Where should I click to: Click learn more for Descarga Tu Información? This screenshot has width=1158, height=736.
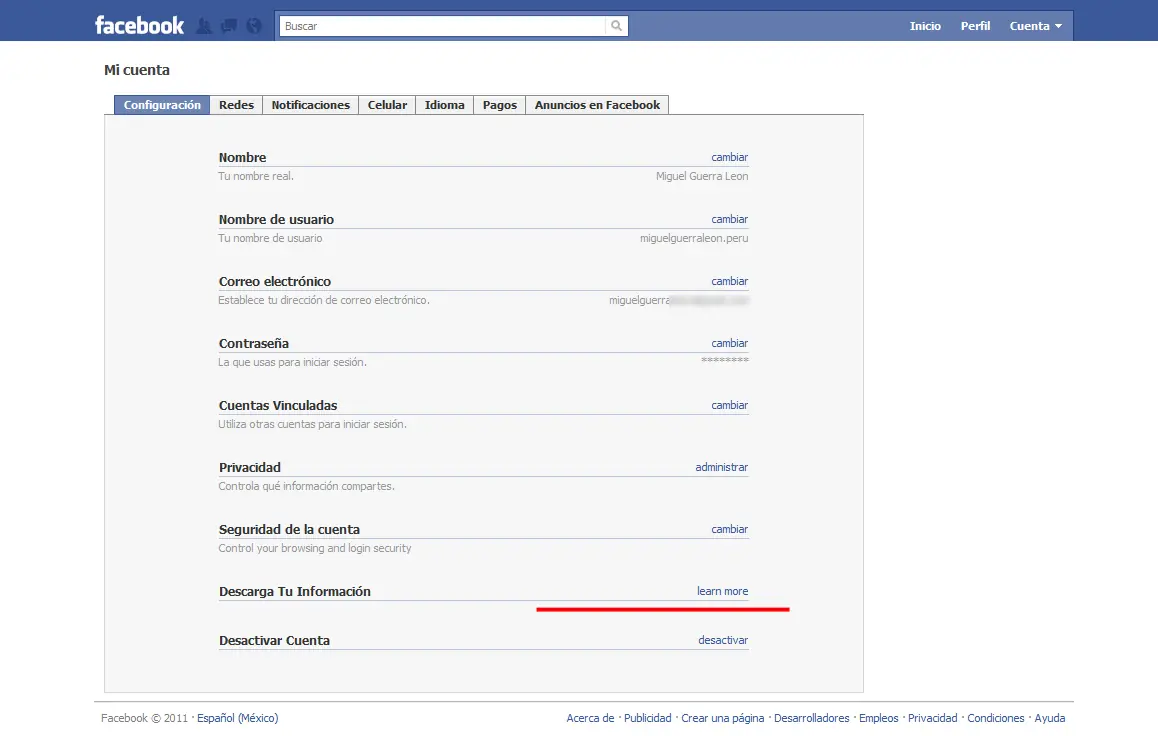click(722, 591)
